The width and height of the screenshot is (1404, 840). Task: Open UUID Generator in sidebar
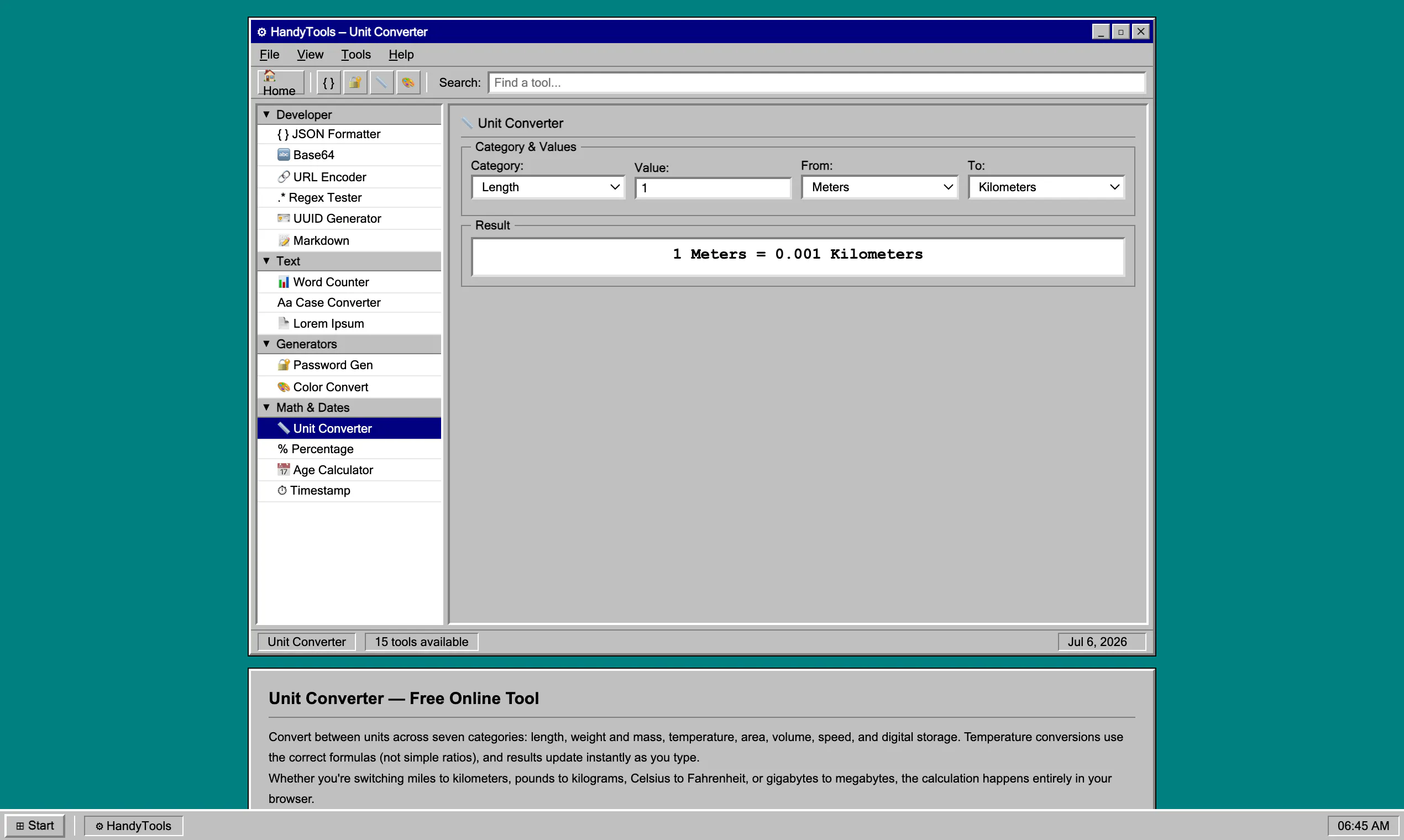click(x=349, y=218)
